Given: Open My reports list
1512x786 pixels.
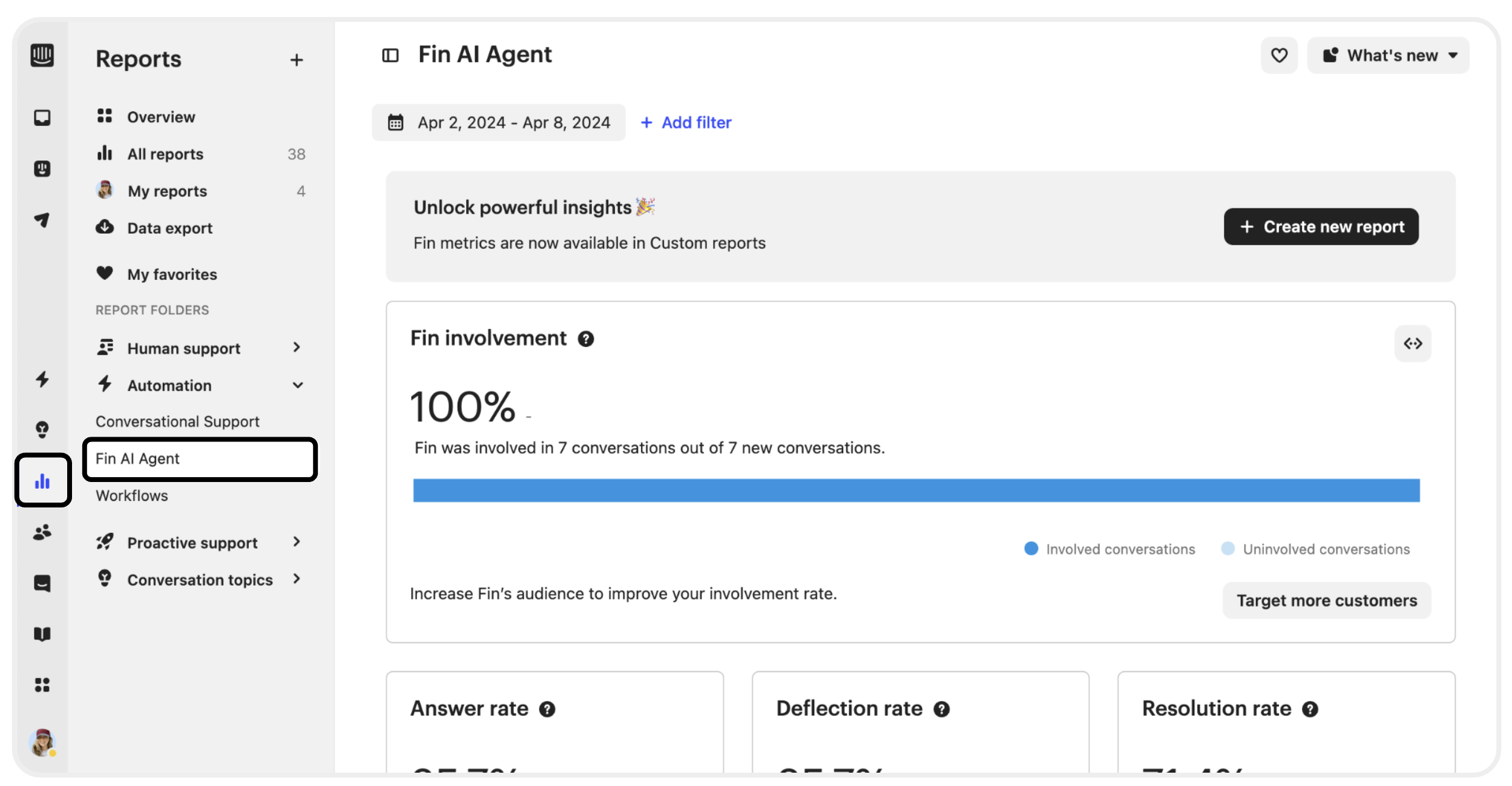Looking at the screenshot, I should click(x=200, y=191).
